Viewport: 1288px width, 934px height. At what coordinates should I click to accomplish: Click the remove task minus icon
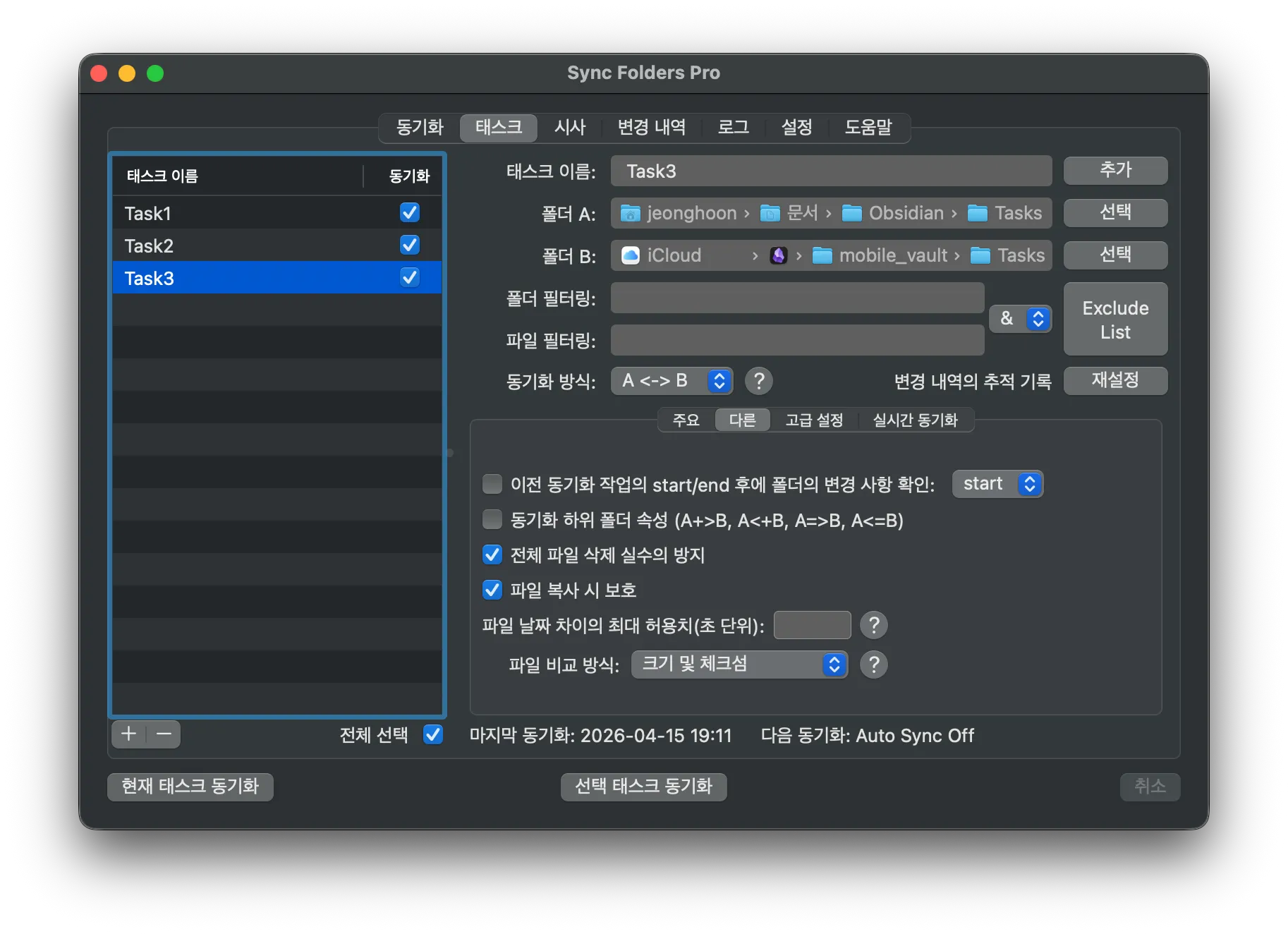164,734
